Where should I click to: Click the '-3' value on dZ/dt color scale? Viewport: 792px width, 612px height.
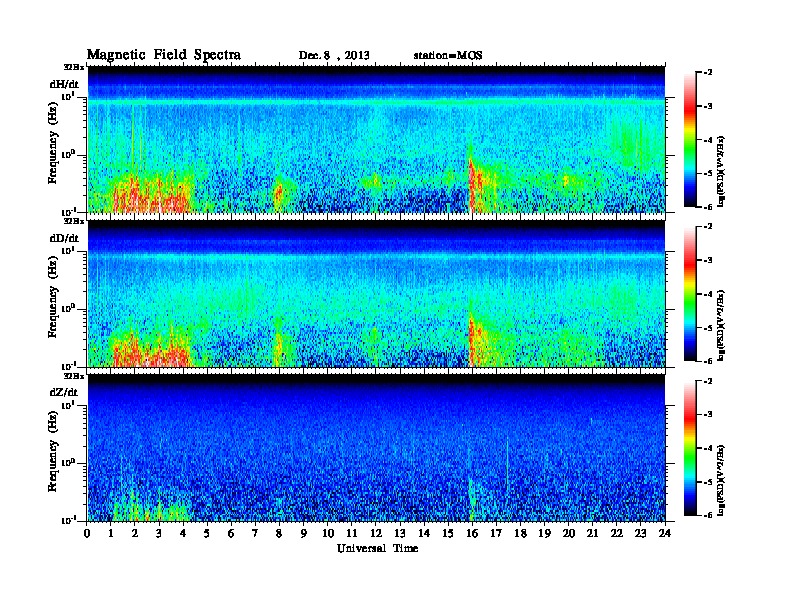tap(708, 415)
